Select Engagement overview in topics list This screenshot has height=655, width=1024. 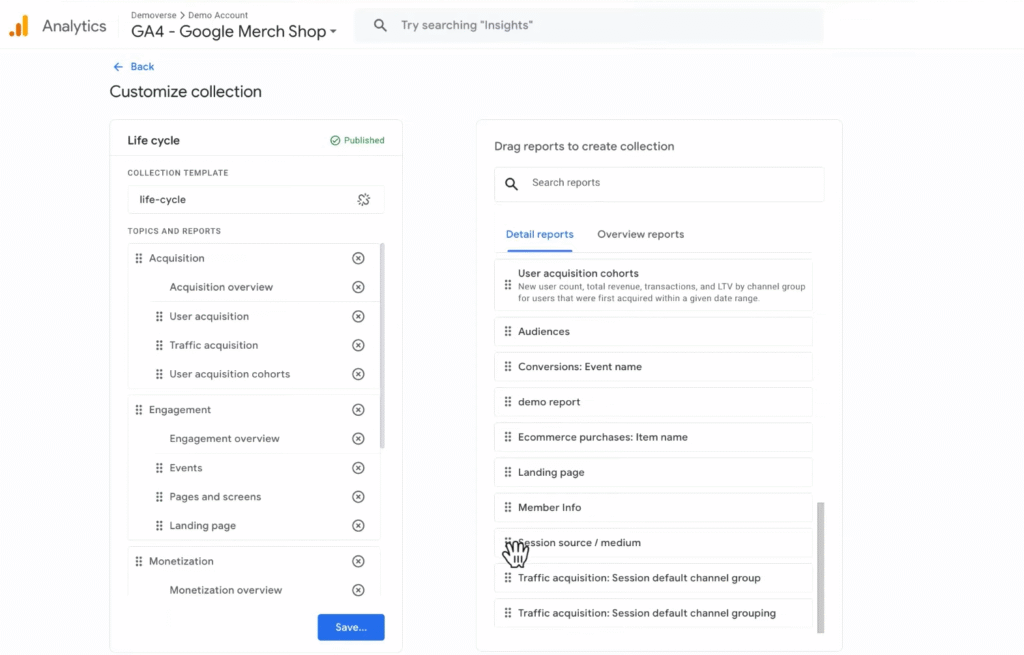coord(224,439)
